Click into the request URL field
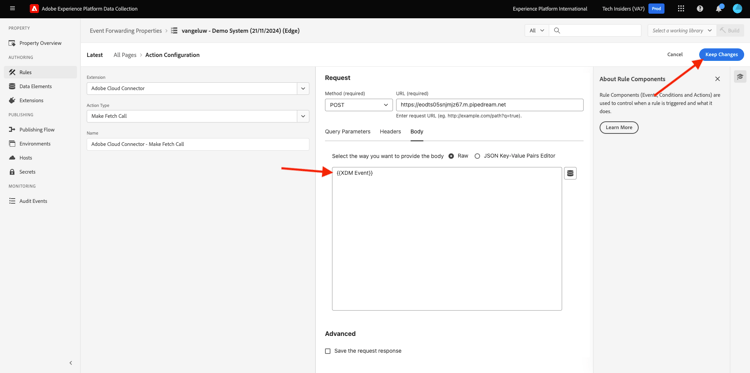 (x=490, y=105)
